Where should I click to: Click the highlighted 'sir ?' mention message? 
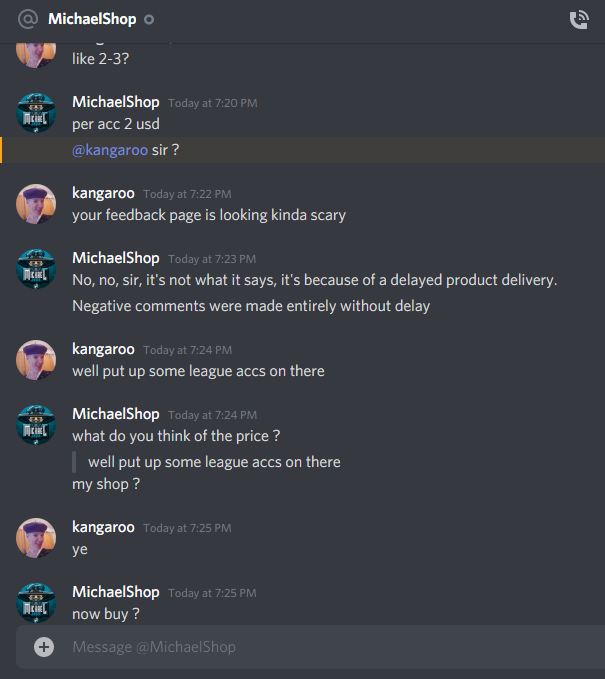[x=303, y=150]
